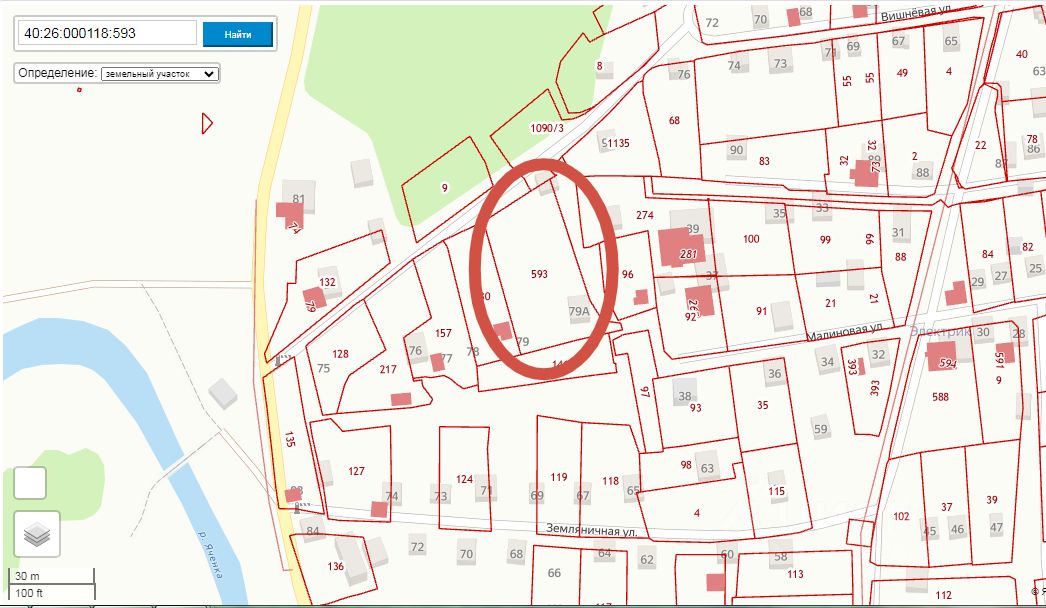Click parcel number 127
The height and width of the screenshot is (608, 1046).
point(356,471)
